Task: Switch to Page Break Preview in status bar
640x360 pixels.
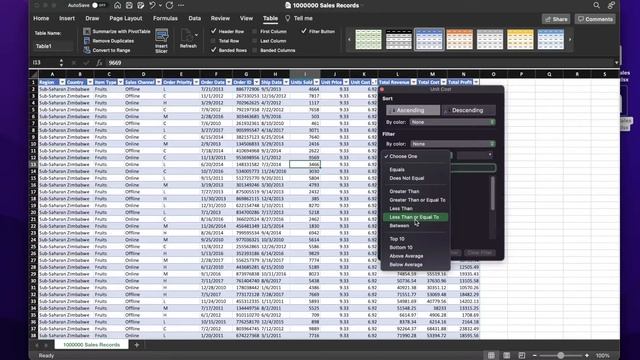Action: (x=522, y=356)
